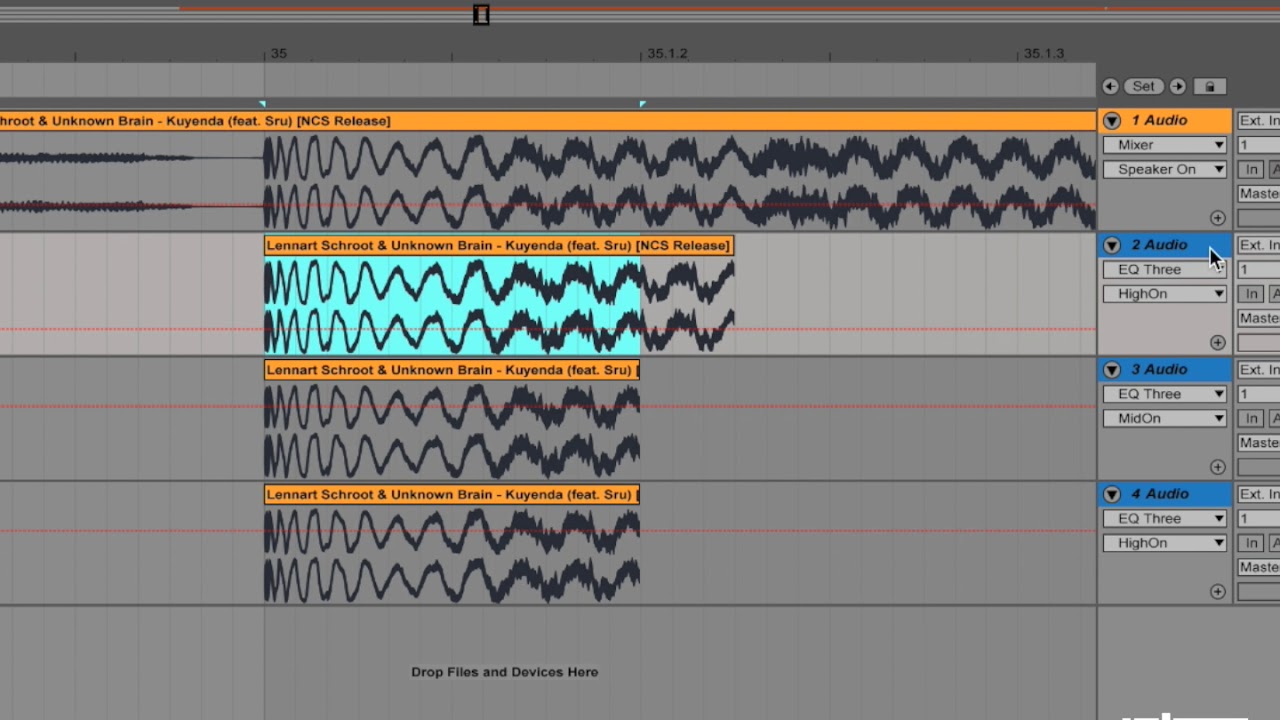Add automation lane on 3 Audio
This screenshot has height=720, width=1280.
click(1217, 467)
